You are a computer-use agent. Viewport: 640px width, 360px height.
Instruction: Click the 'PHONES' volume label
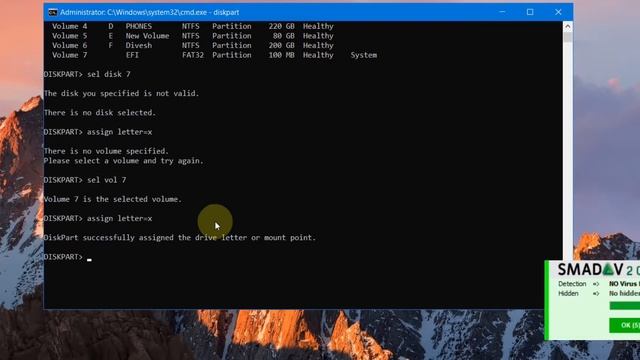point(138,26)
